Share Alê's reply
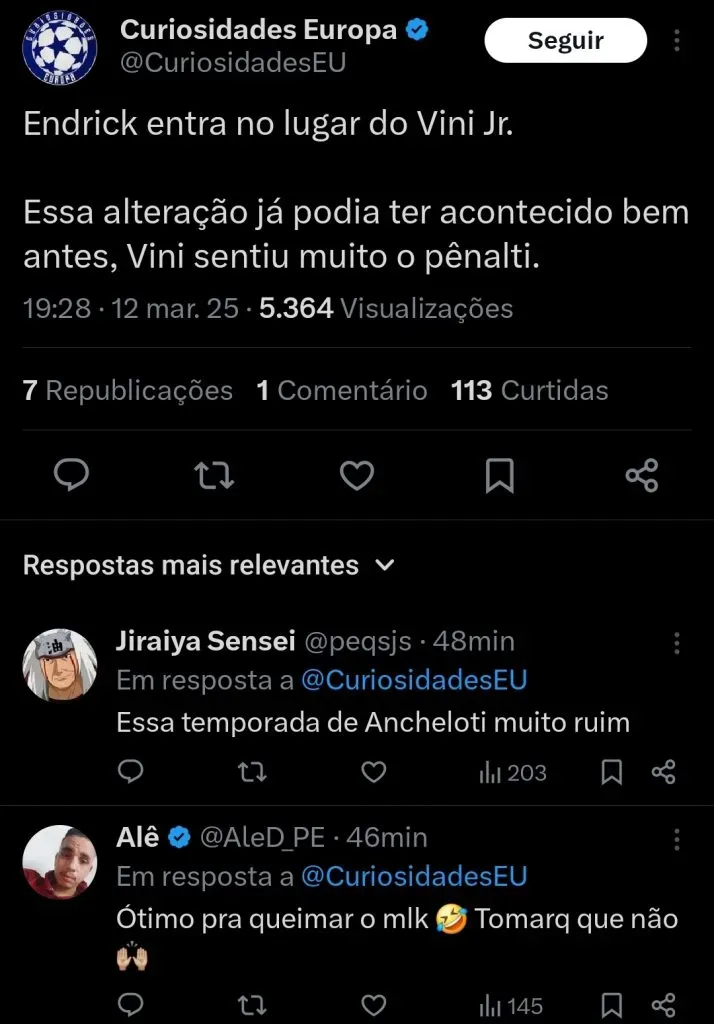The width and height of the screenshot is (714, 1024). [x=663, y=1005]
